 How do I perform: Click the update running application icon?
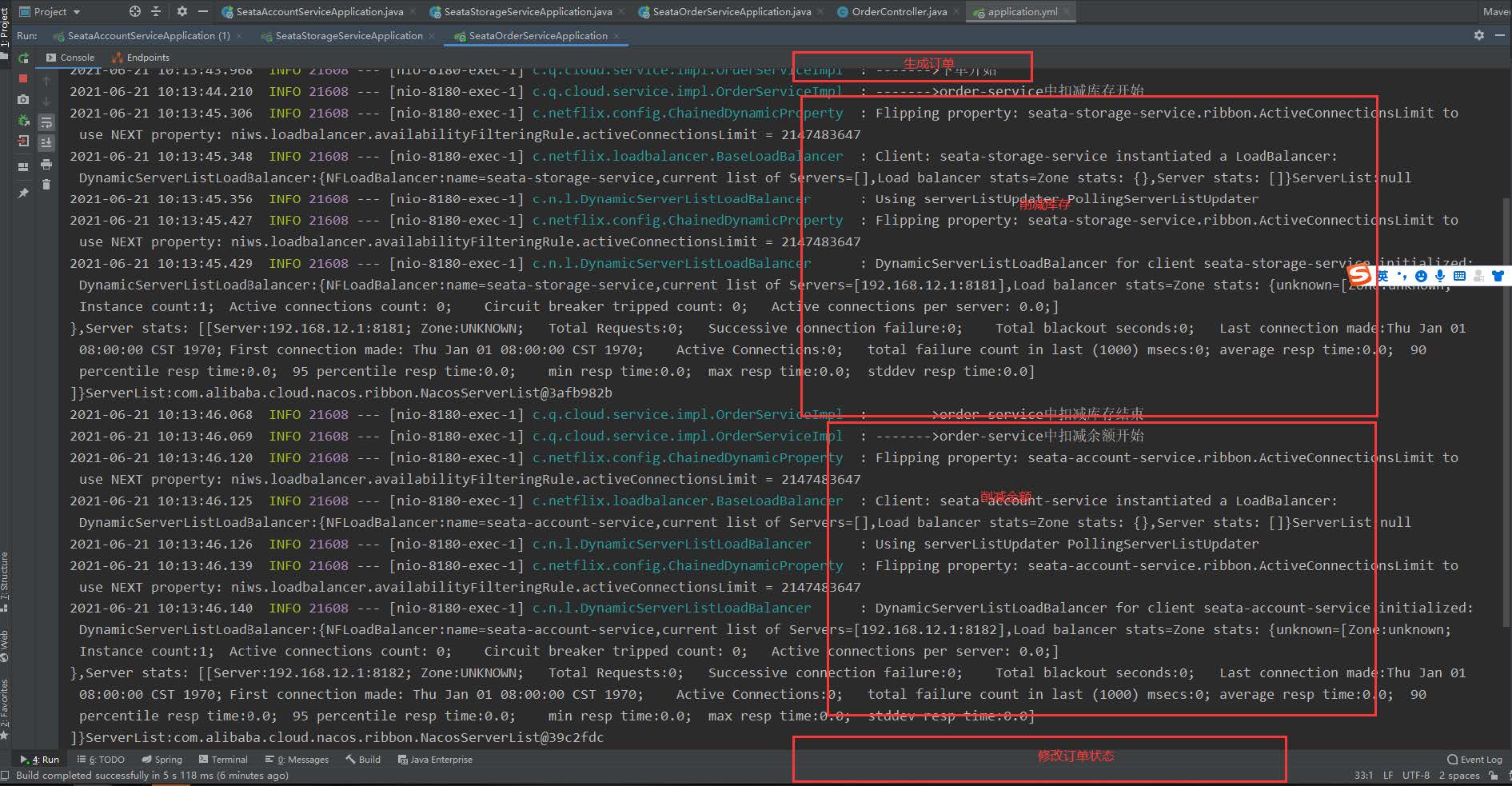point(23,121)
